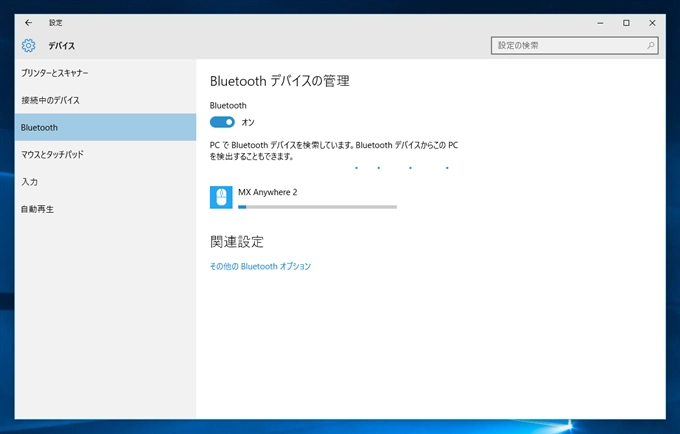
Task: Open マウスとタッチパッド settings
Action: tap(105, 154)
